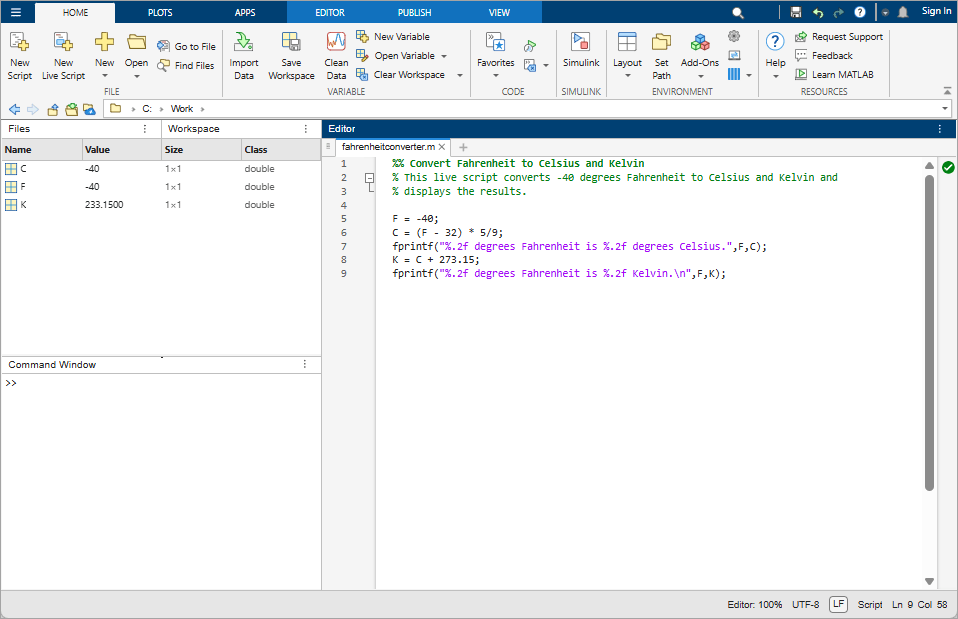Open the hamburger menu
Viewport: 958px width, 619px height.
point(16,12)
